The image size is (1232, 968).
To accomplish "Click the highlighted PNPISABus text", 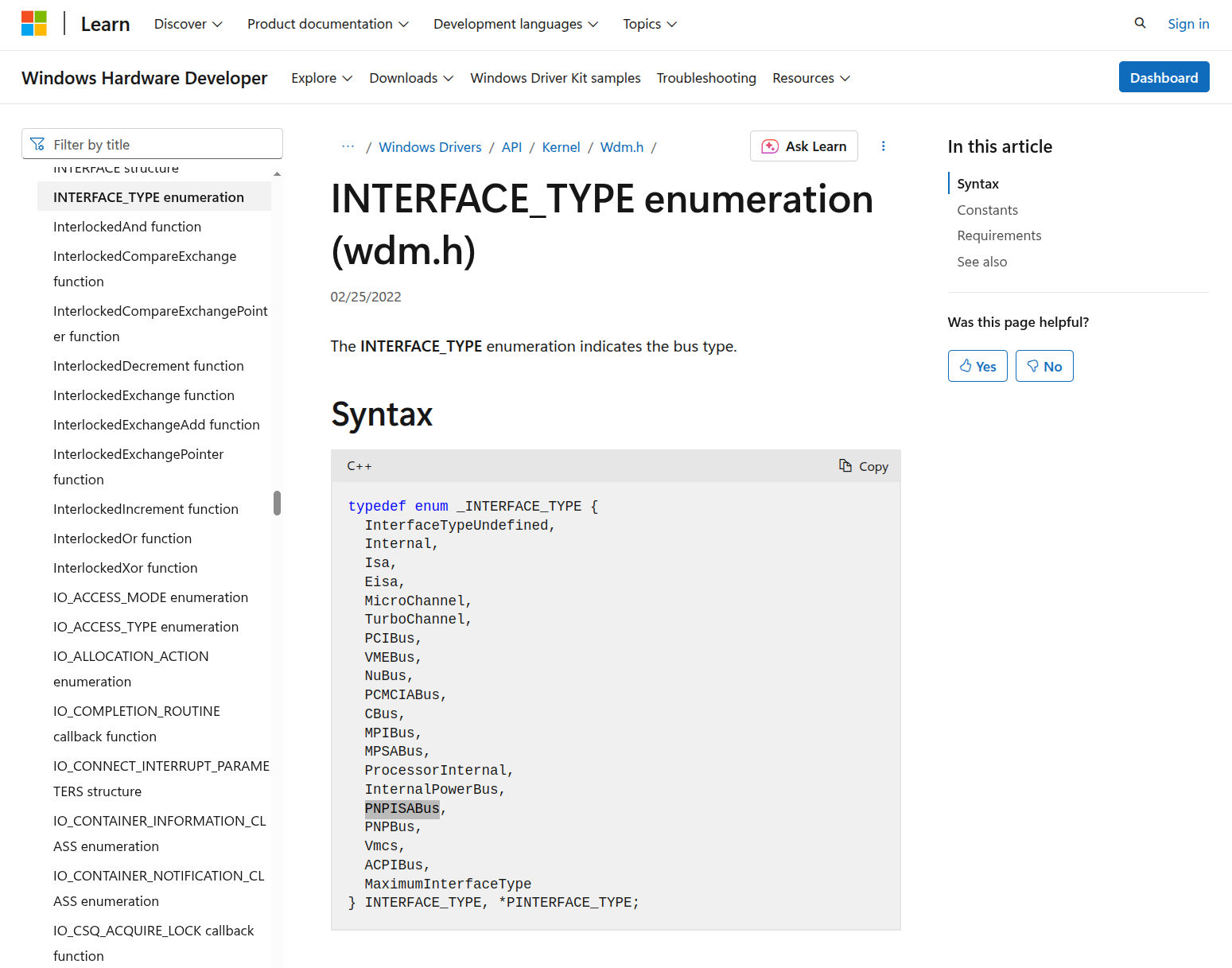I will point(402,808).
